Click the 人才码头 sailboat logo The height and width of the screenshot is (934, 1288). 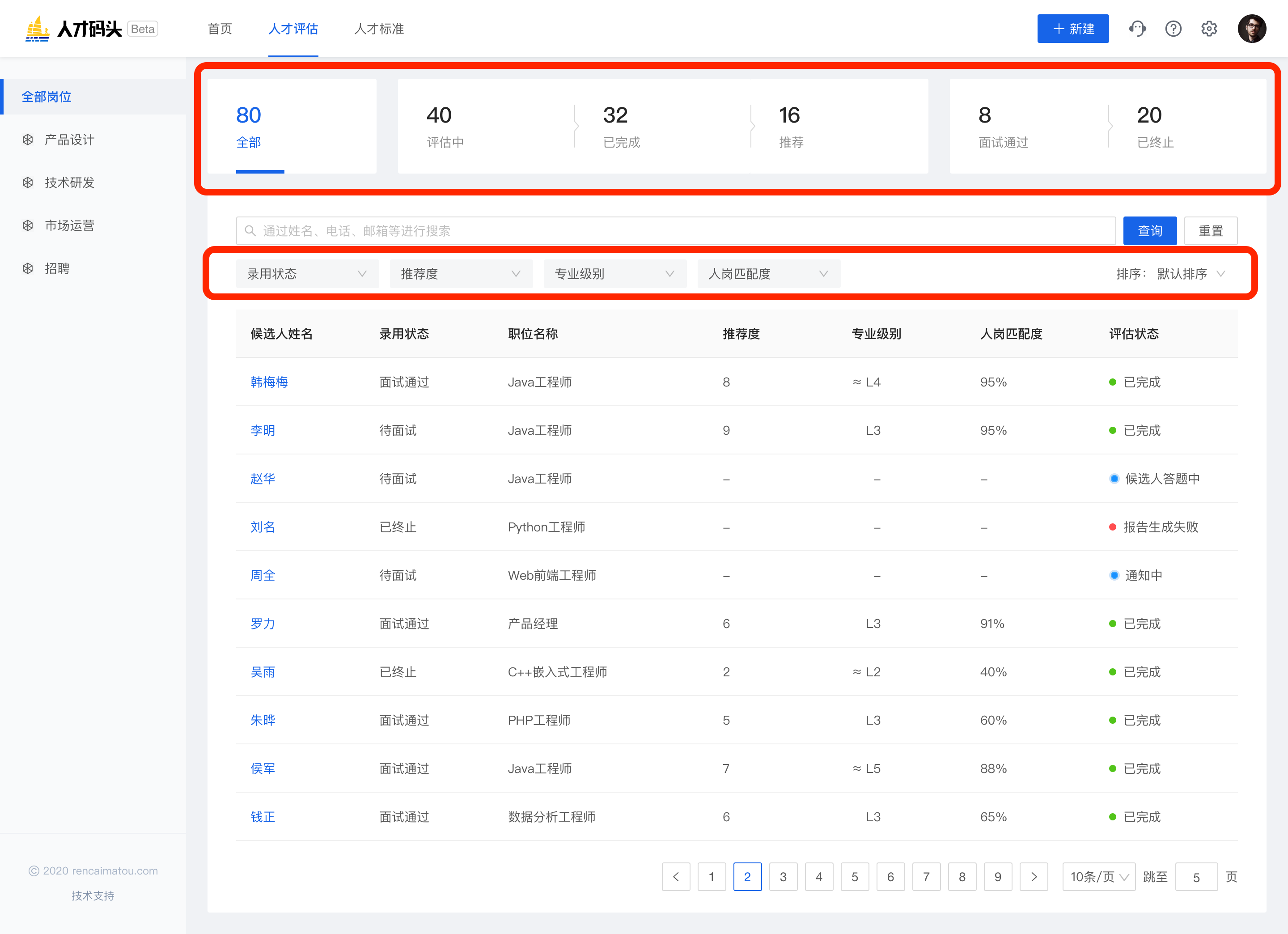[x=38, y=29]
